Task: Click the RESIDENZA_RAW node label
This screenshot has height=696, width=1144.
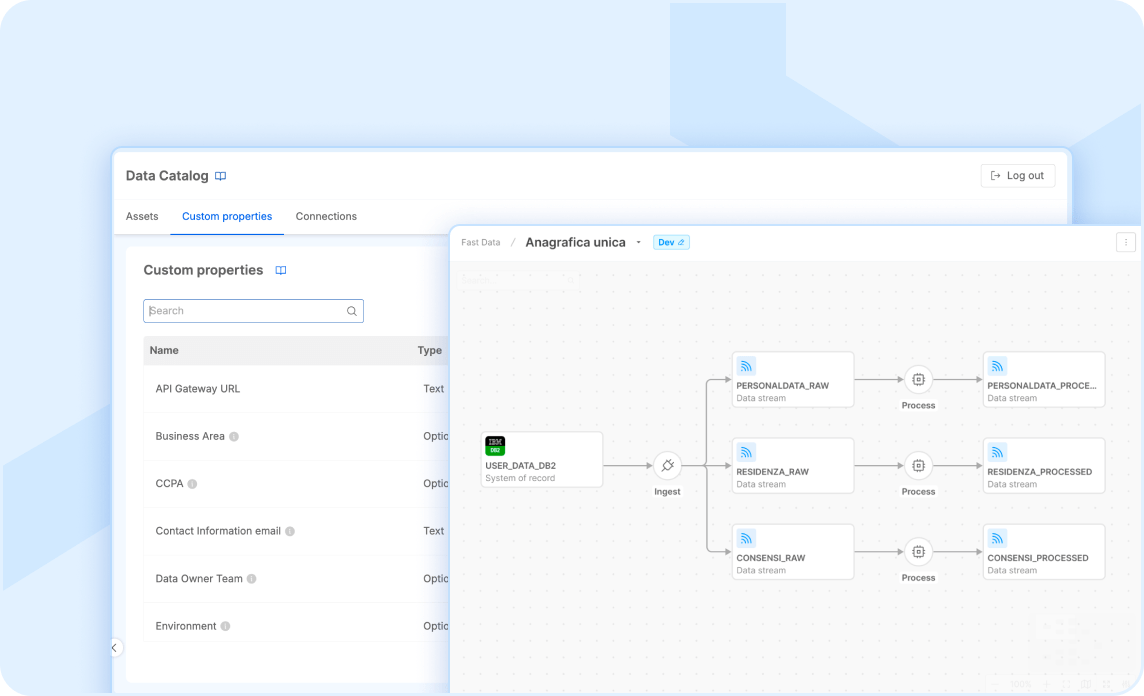Action: 772,472
